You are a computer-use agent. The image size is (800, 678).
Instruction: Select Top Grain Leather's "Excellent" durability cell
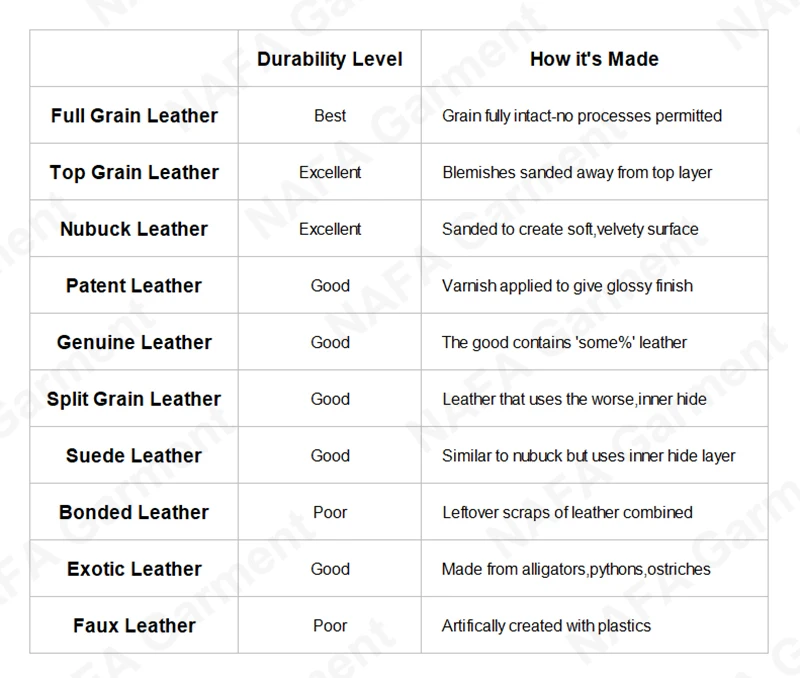point(329,172)
